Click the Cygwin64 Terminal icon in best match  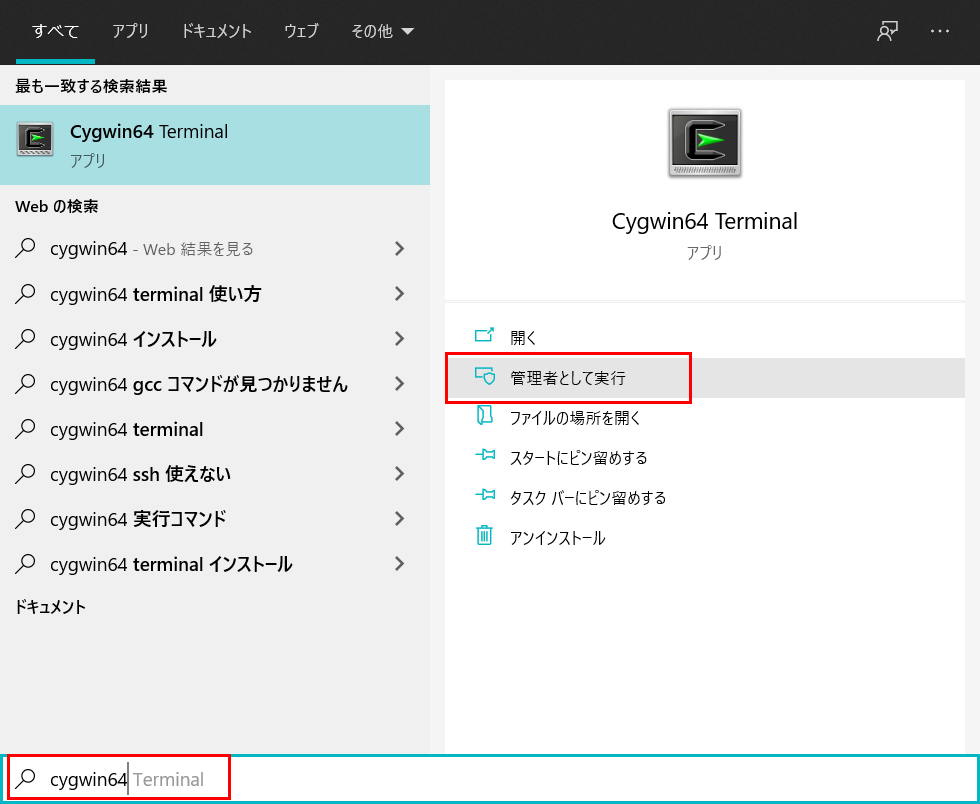click(x=35, y=139)
